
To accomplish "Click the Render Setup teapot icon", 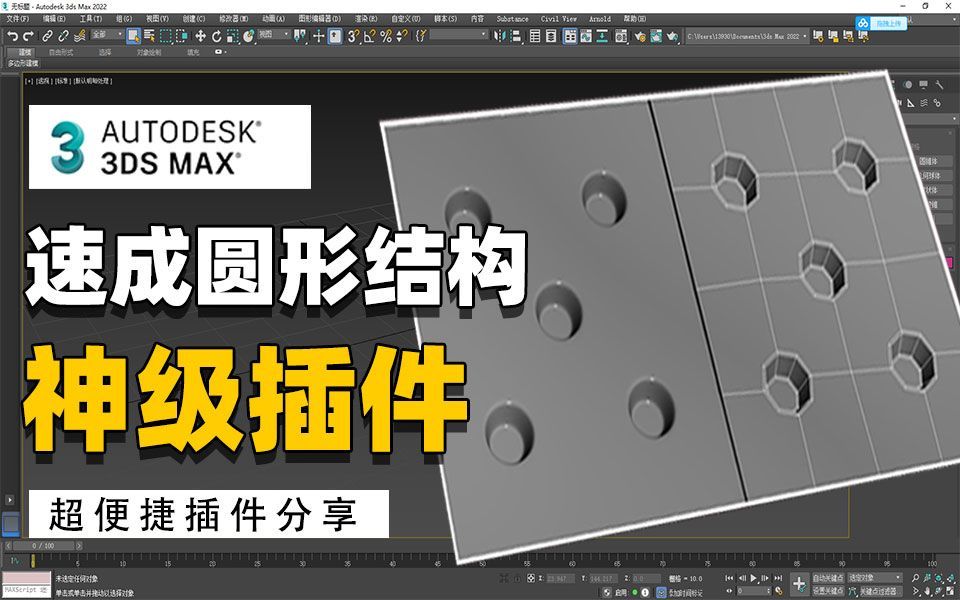I will pos(637,37).
